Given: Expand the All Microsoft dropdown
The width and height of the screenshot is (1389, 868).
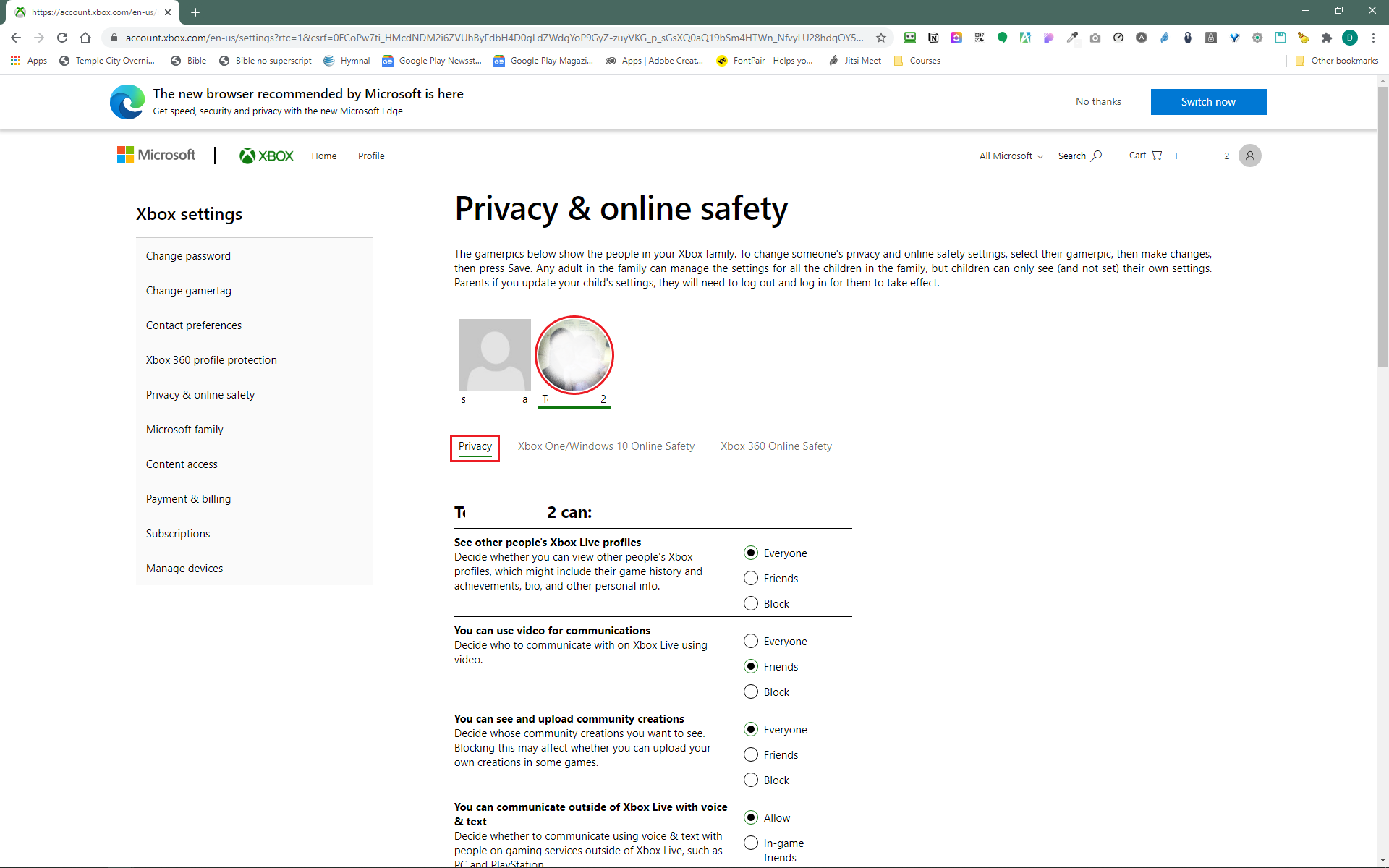Looking at the screenshot, I should (1011, 156).
